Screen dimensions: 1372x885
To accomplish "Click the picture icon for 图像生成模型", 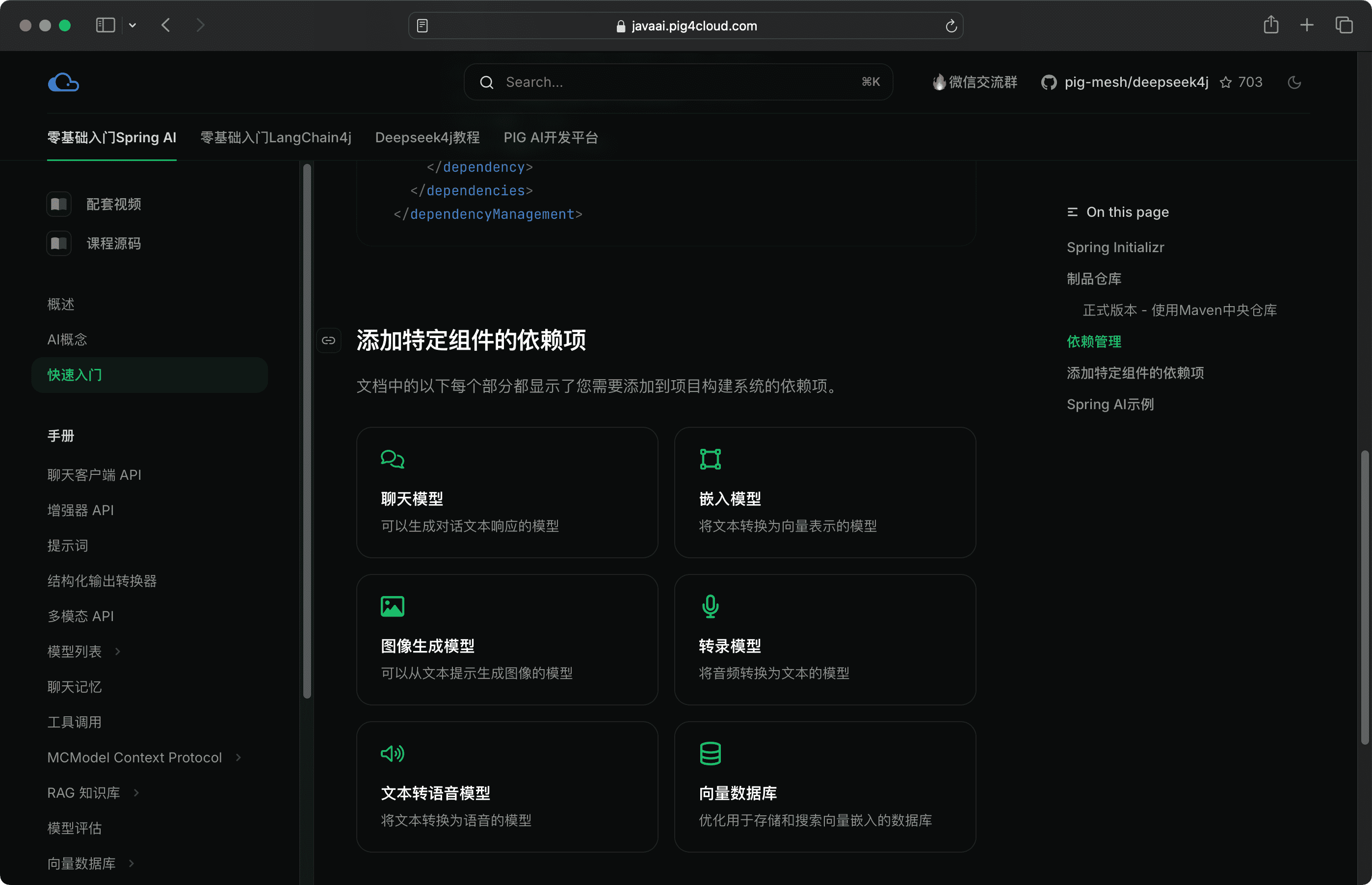I will [x=393, y=606].
